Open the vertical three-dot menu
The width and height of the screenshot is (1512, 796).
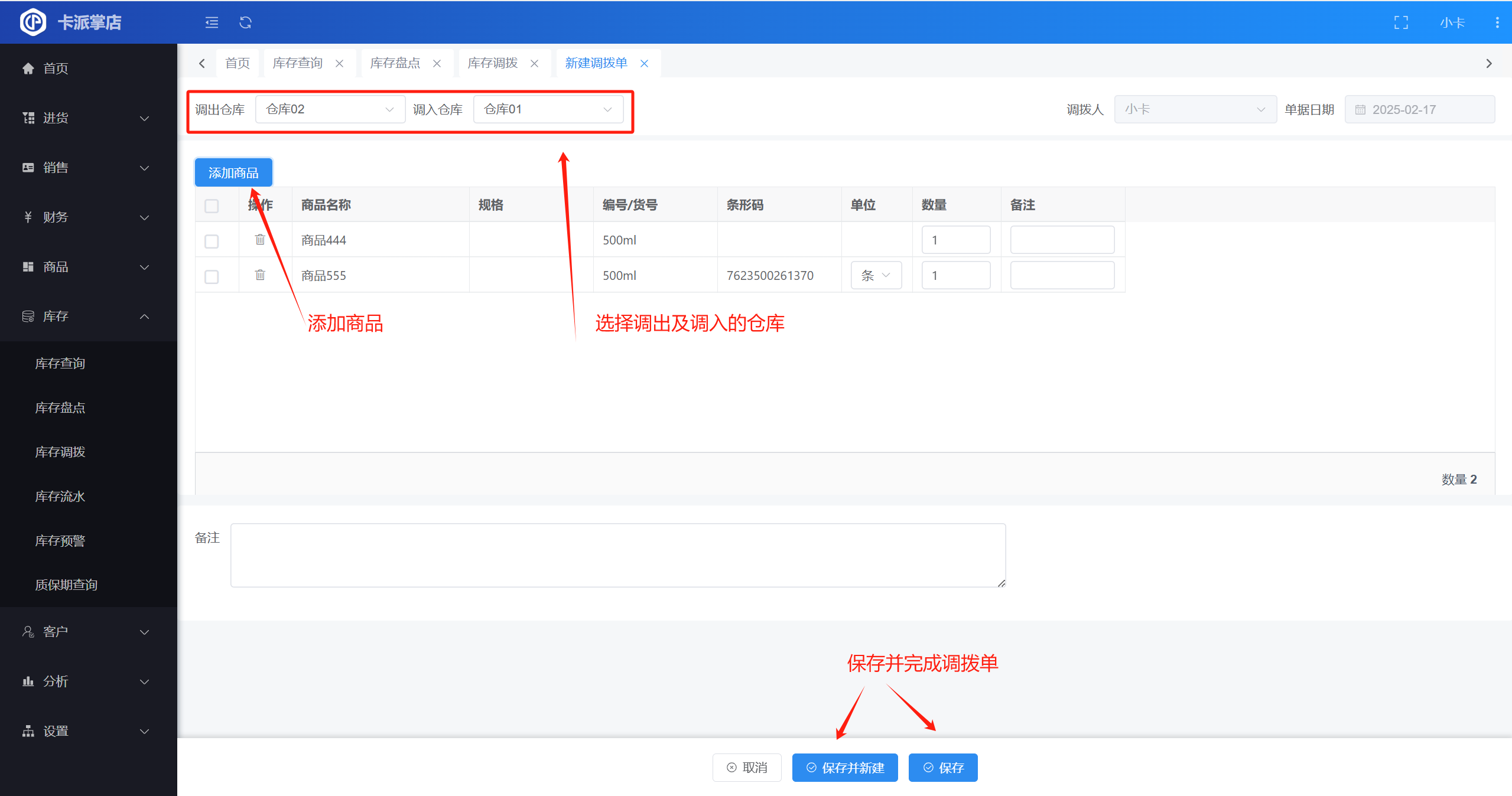pos(1497,22)
